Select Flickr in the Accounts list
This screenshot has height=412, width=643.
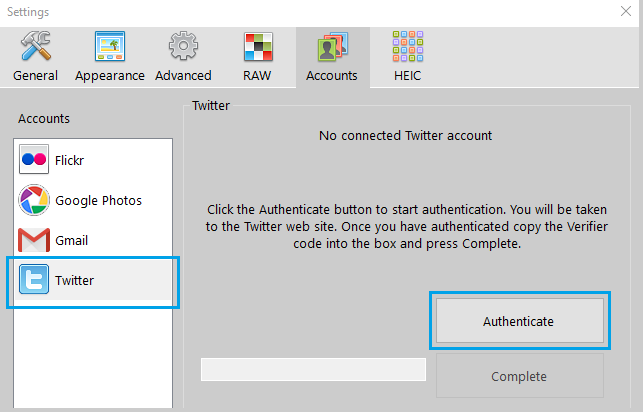point(93,160)
